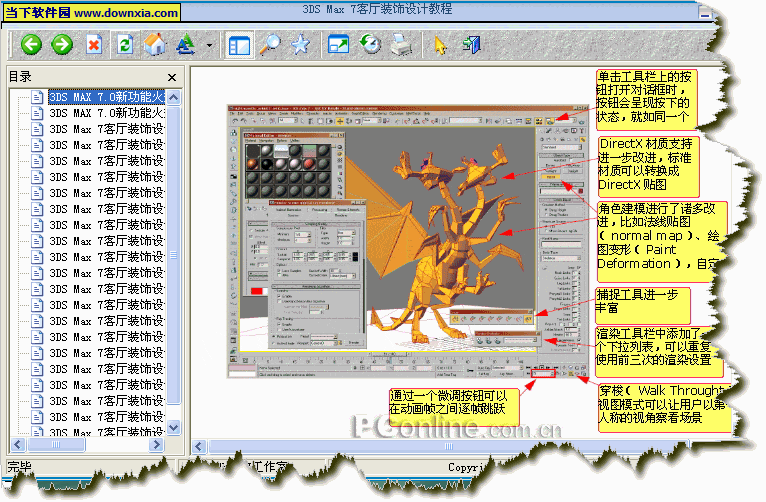The height and width of the screenshot is (502, 766).
Task: Print the page with printer icon
Action: [x=400, y=44]
